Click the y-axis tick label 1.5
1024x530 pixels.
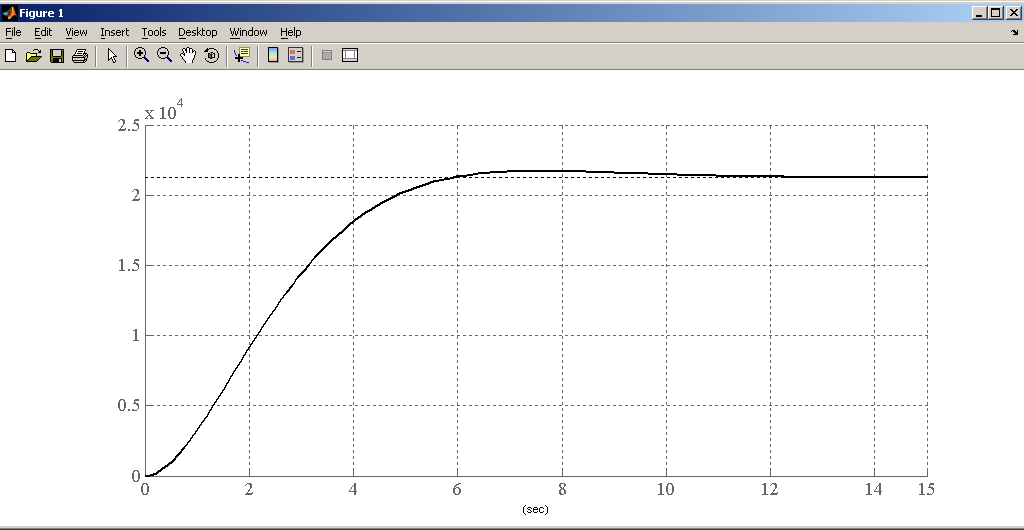(x=128, y=266)
